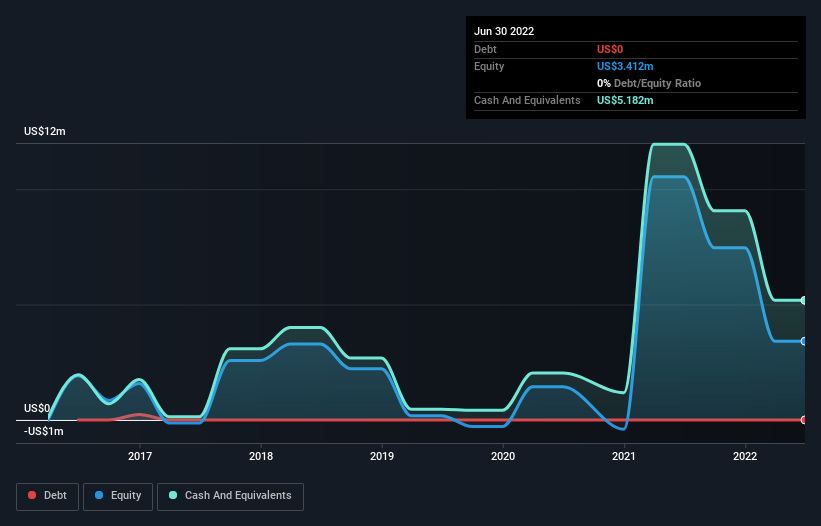Viewport: 821px width, 526px height.
Task: Click the 2018 x-axis label
Action: pos(261,456)
